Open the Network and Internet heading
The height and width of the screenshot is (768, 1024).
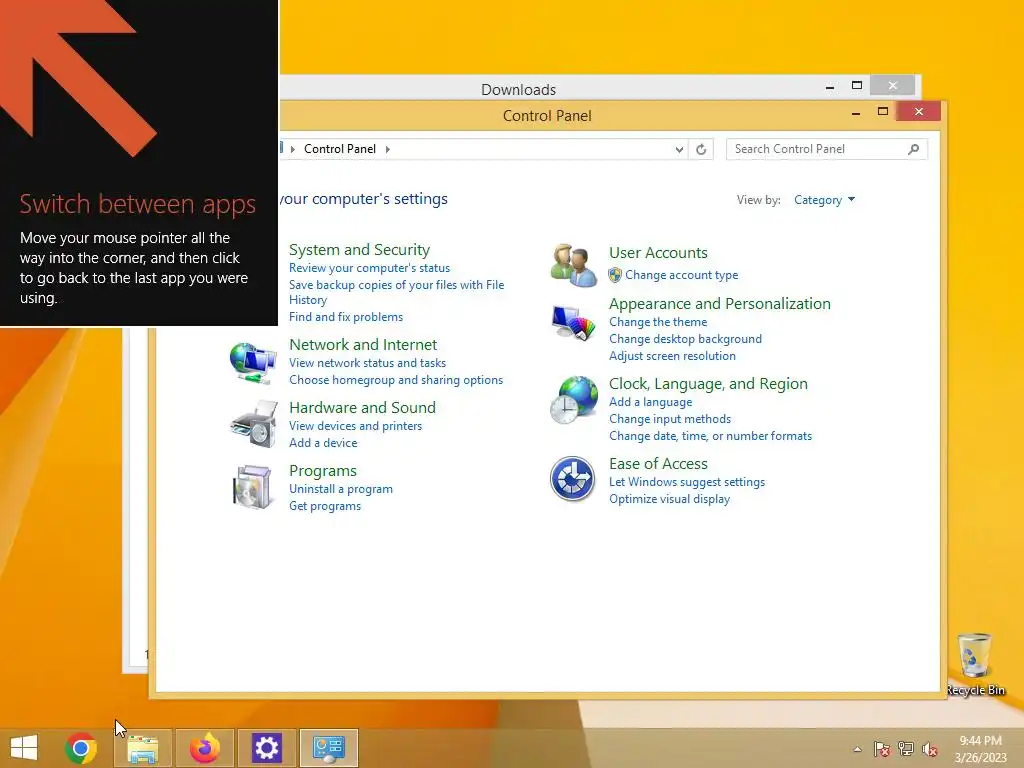tap(363, 345)
